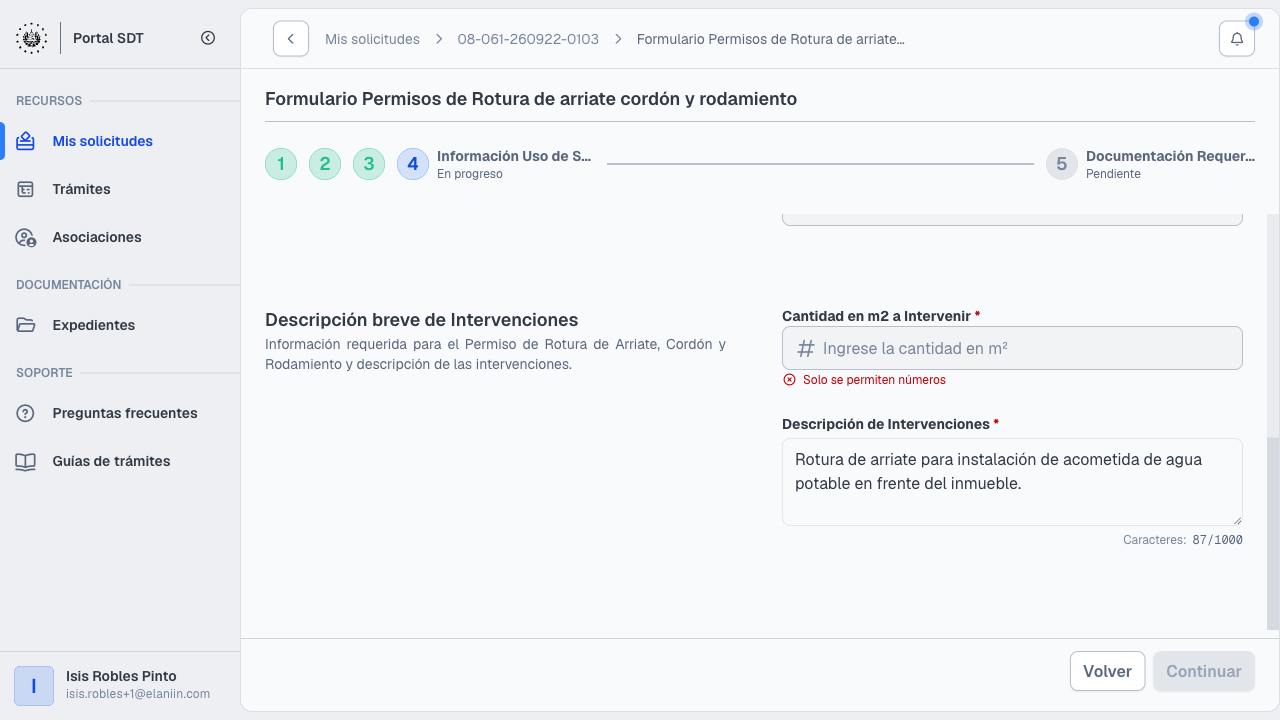Click the Continuar button

coord(1204,671)
